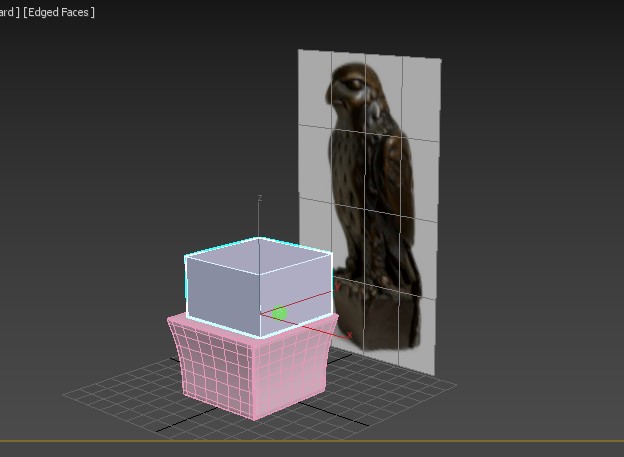Select the falcon reference image plane
624x457 pixels.
pos(420,330)
